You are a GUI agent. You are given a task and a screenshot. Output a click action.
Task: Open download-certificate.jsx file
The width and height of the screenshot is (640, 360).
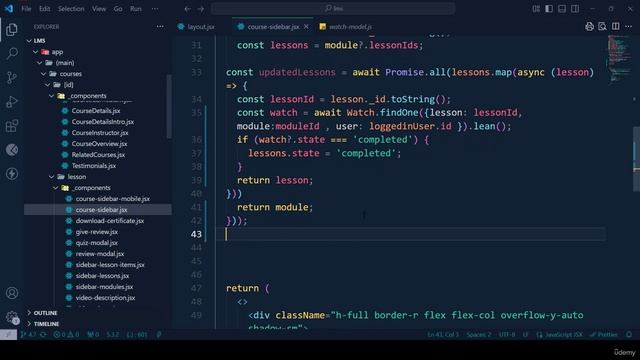pyautogui.click(x=109, y=221)
